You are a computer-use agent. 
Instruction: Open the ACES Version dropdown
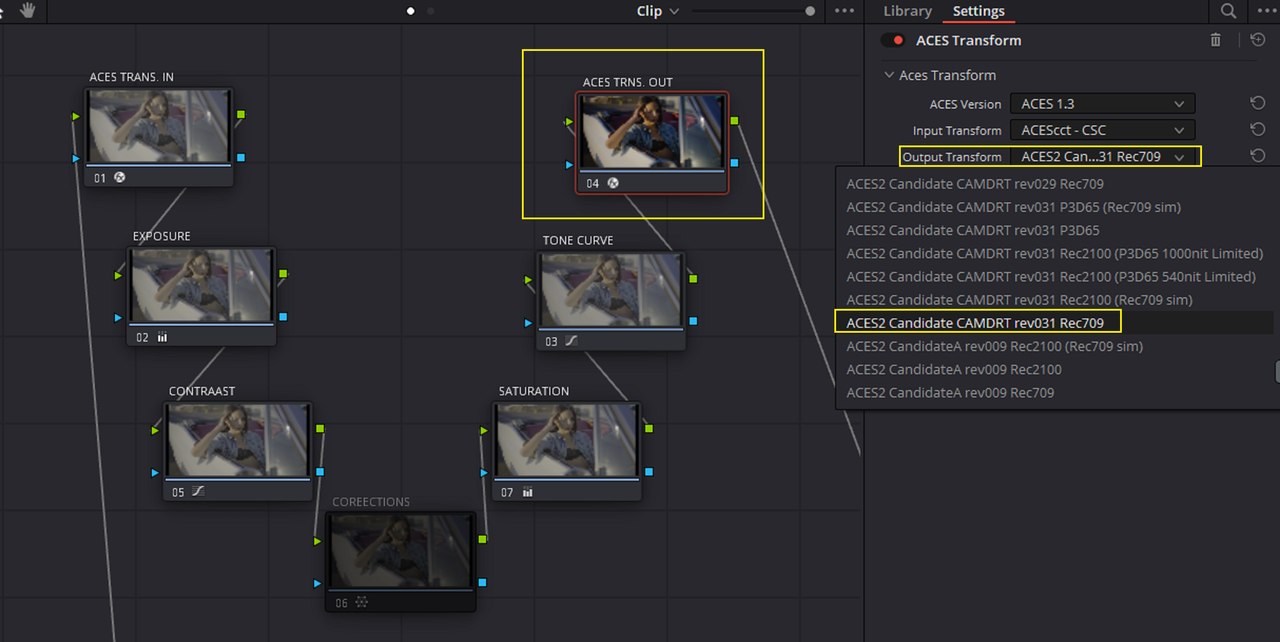[x=1102, y=104]
